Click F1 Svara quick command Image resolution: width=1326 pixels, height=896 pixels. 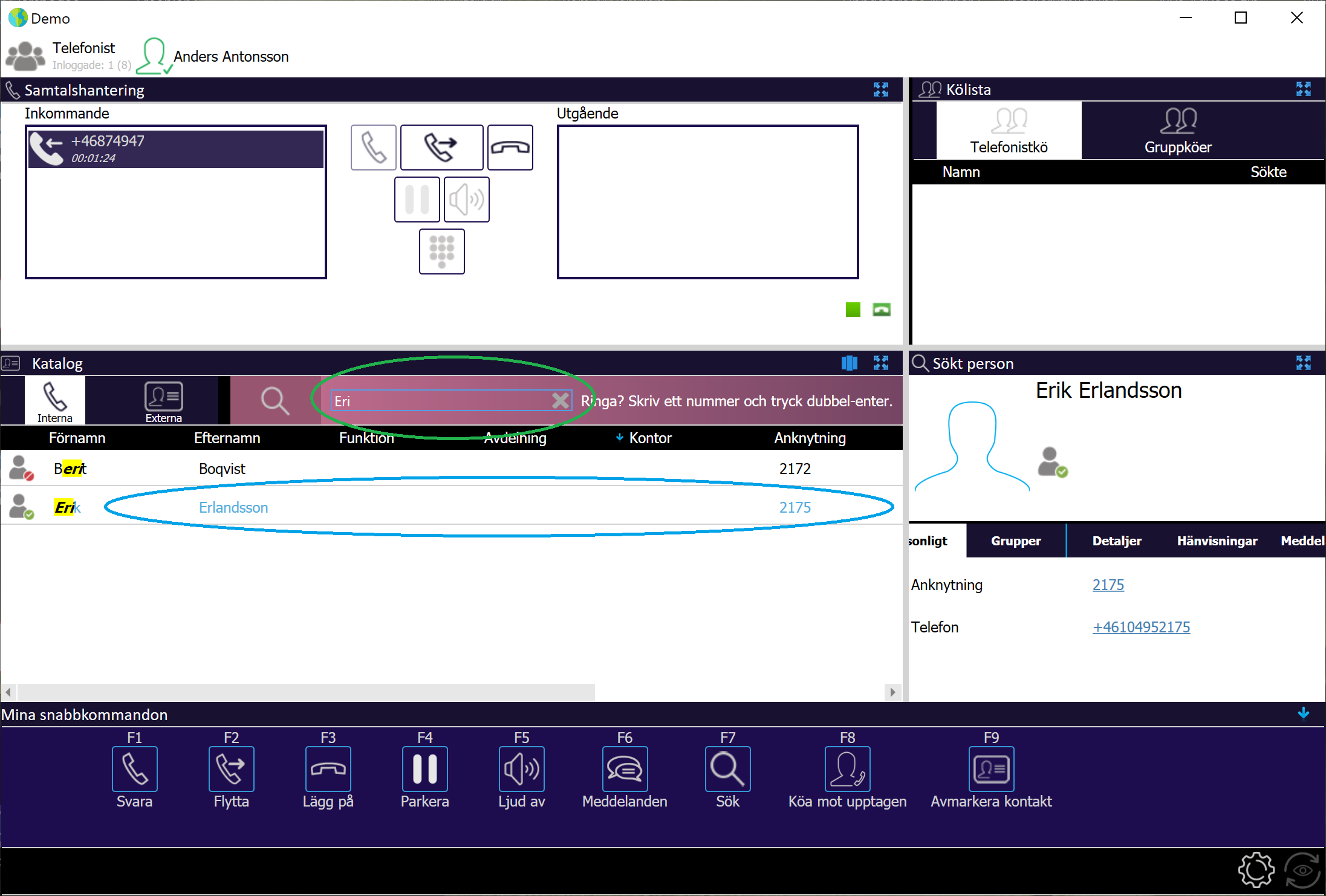coord(134,768)
